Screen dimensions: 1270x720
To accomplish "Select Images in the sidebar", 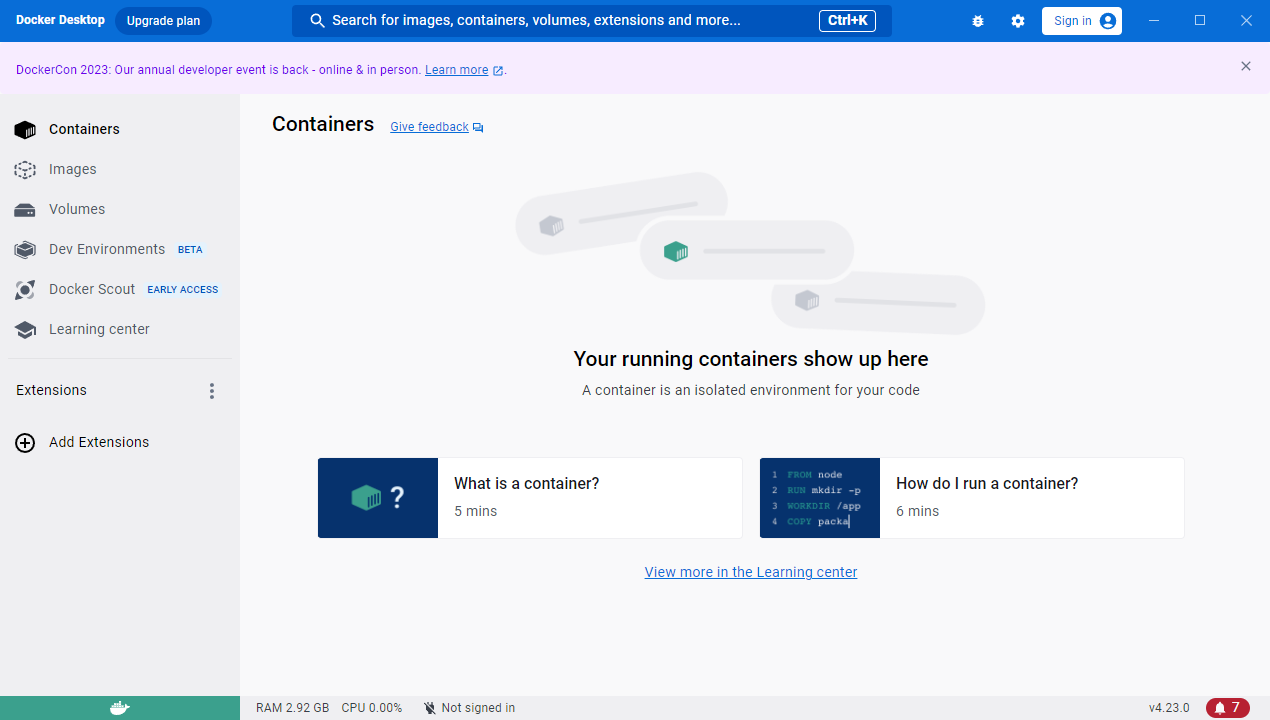I will [x=73, y=169].
